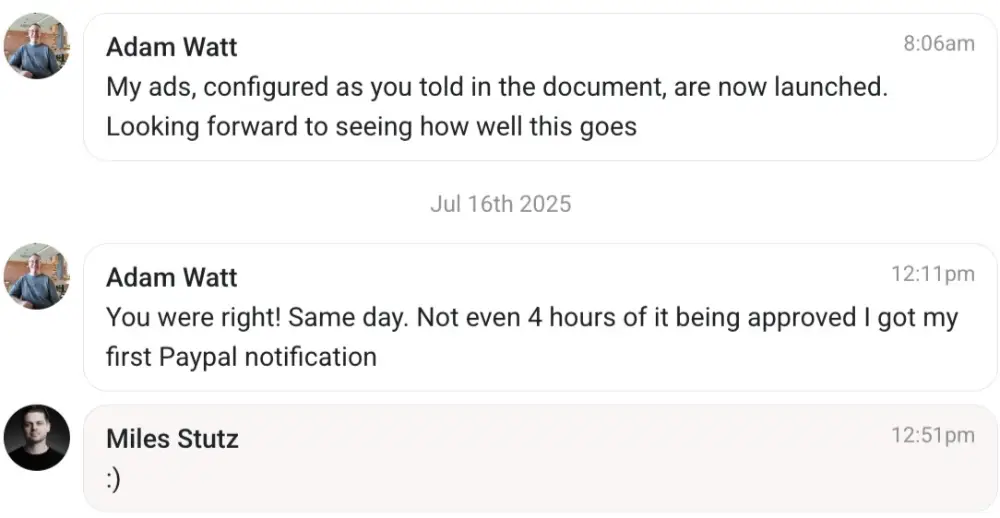The image size is (1000, 518).
Task: Click the ":)" smiley message from Miles
Action: tap(113, 480)
